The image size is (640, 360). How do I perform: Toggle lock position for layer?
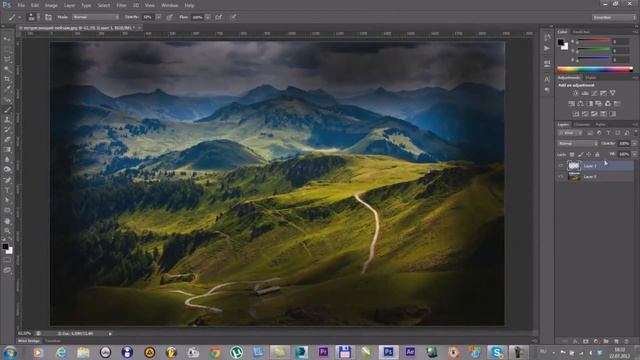[589, 154]
